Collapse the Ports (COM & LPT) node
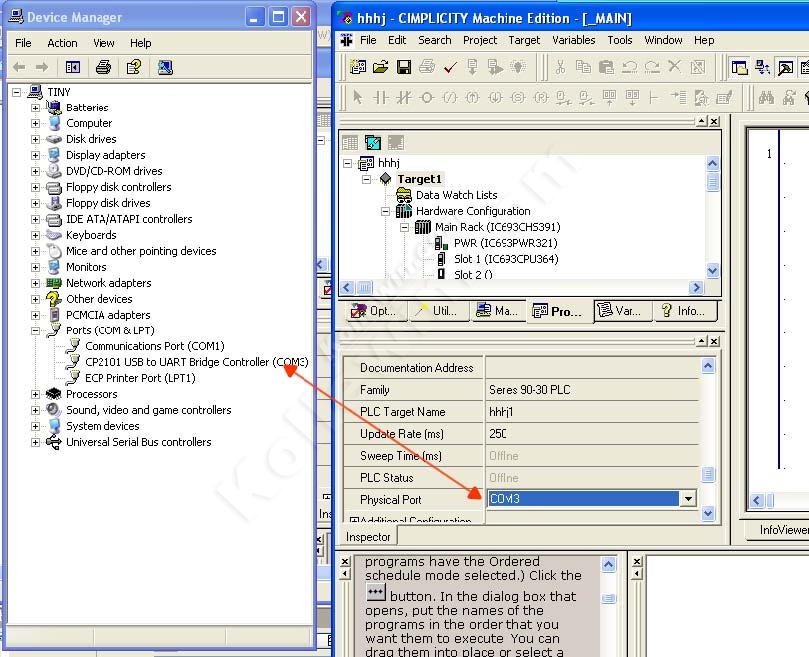 [36, 330]
